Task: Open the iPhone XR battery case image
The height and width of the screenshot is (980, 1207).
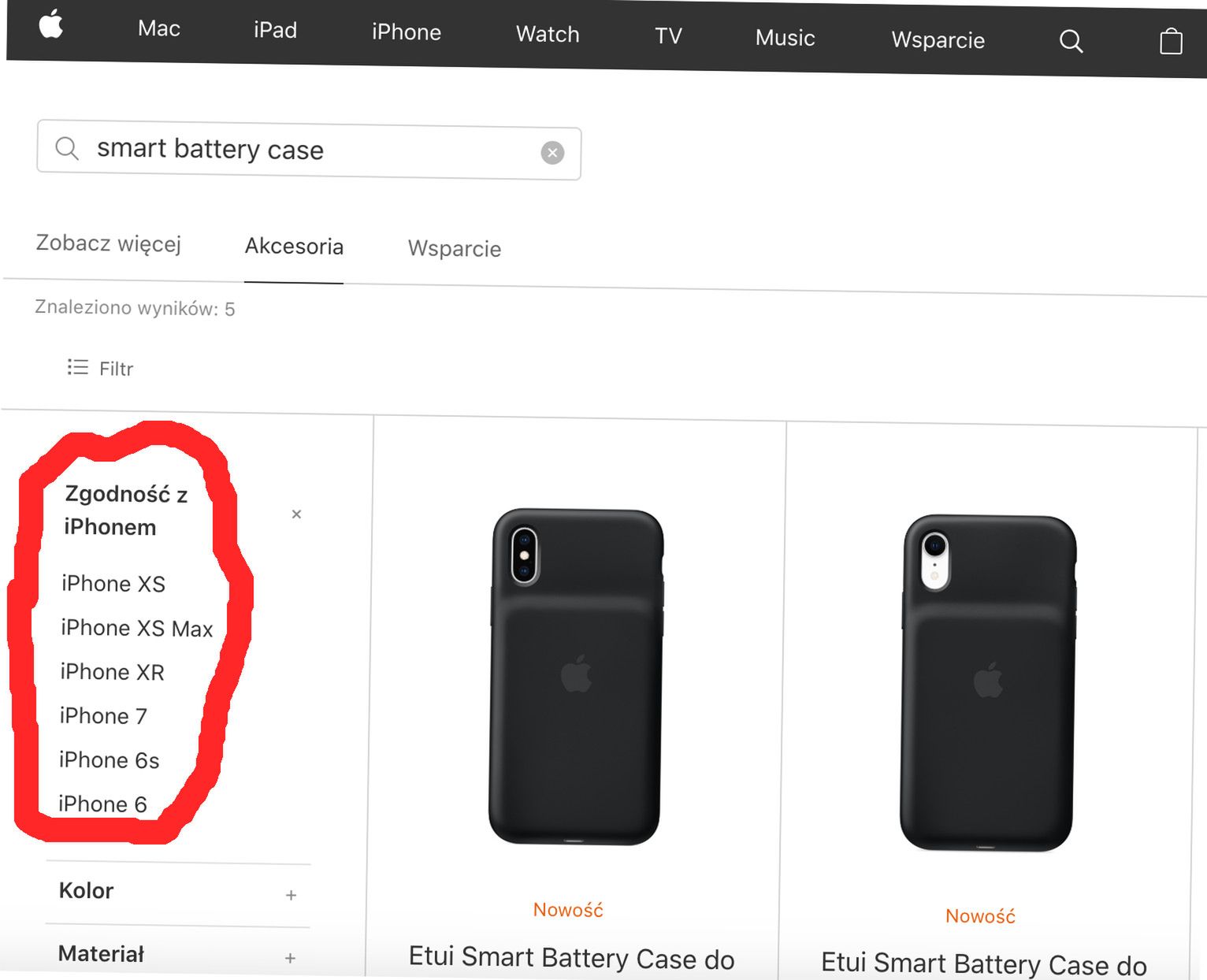Action: [988, 682]
